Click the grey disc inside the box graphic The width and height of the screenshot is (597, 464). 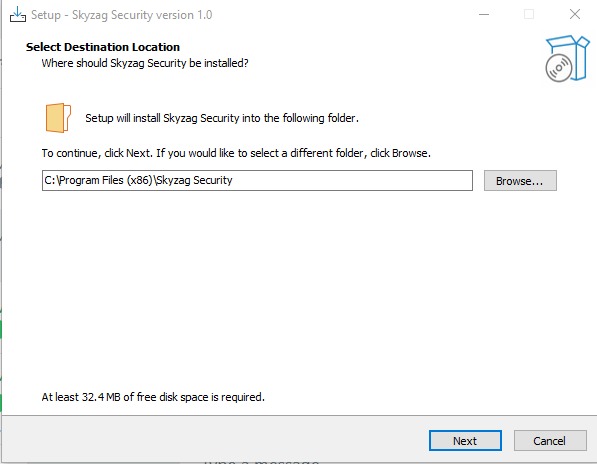click(559, 68)
